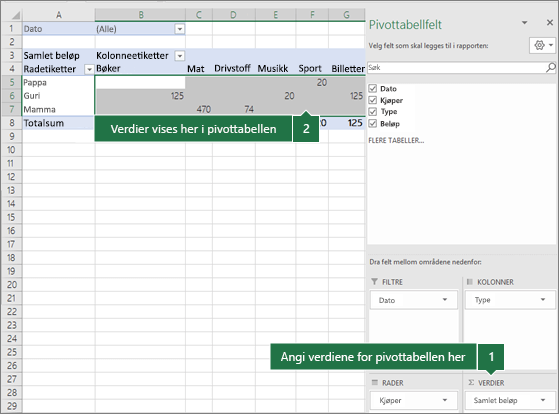Select column B header
Screen dimensions: 559x414
pyautogui.click(x=140, y=15)
